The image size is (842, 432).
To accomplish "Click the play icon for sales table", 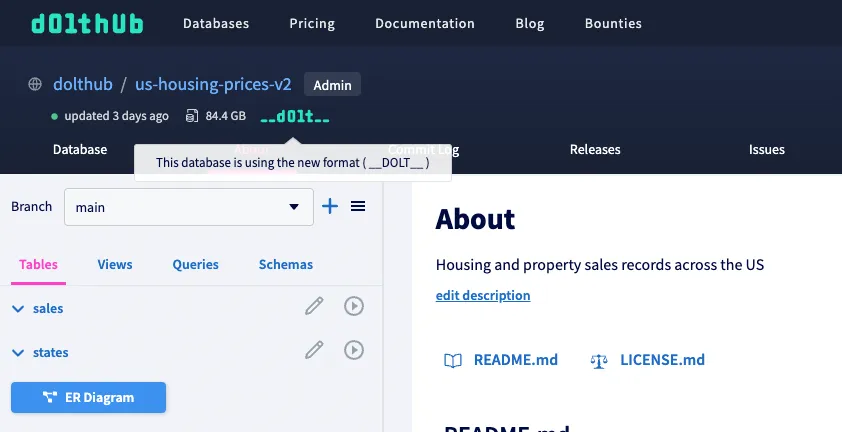I will click(x=353, y=306).
